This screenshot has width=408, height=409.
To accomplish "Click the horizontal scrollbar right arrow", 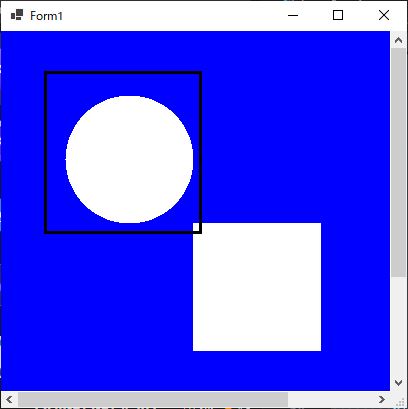I will (x=382, y=399).
